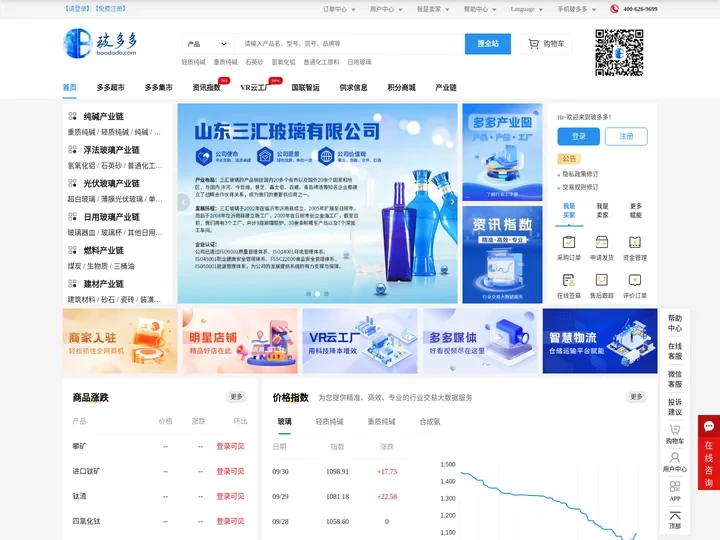The height and width of the screenshot is (540, 720).
Task: Open sidebar 购物车 cart icon
Action: tap(675, 430)
